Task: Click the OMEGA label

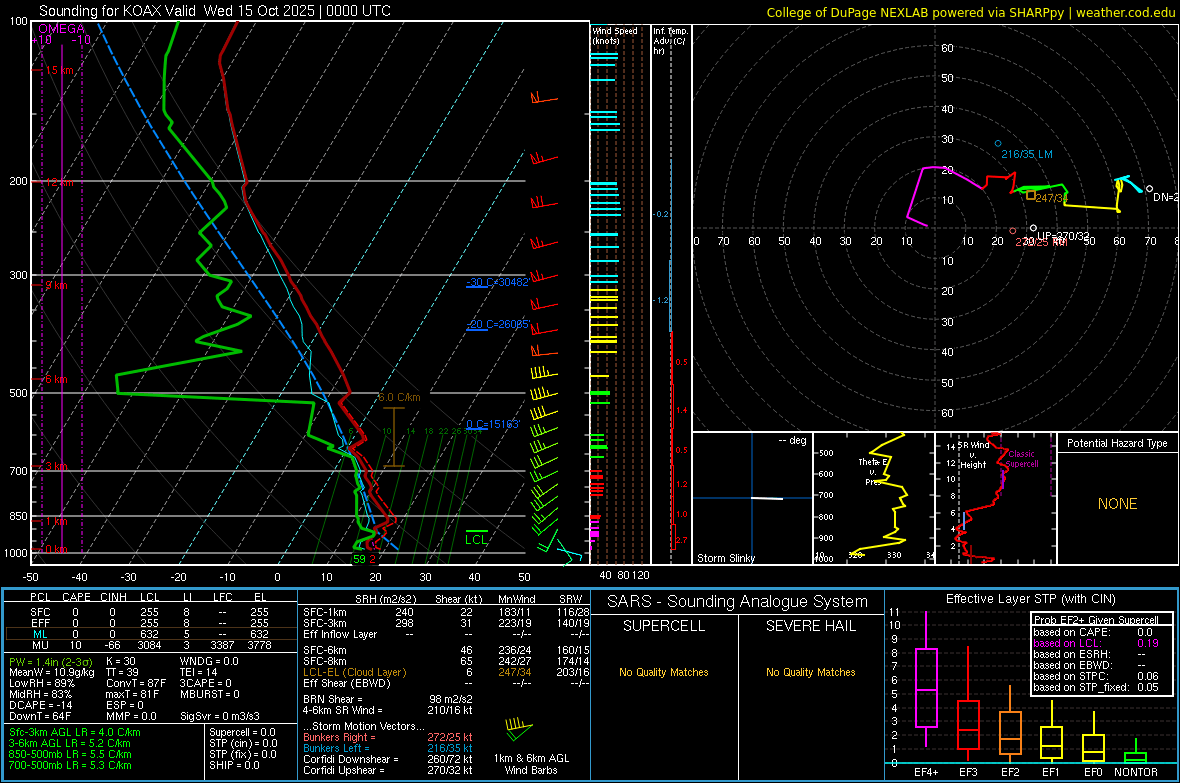Action: [62, 29]
